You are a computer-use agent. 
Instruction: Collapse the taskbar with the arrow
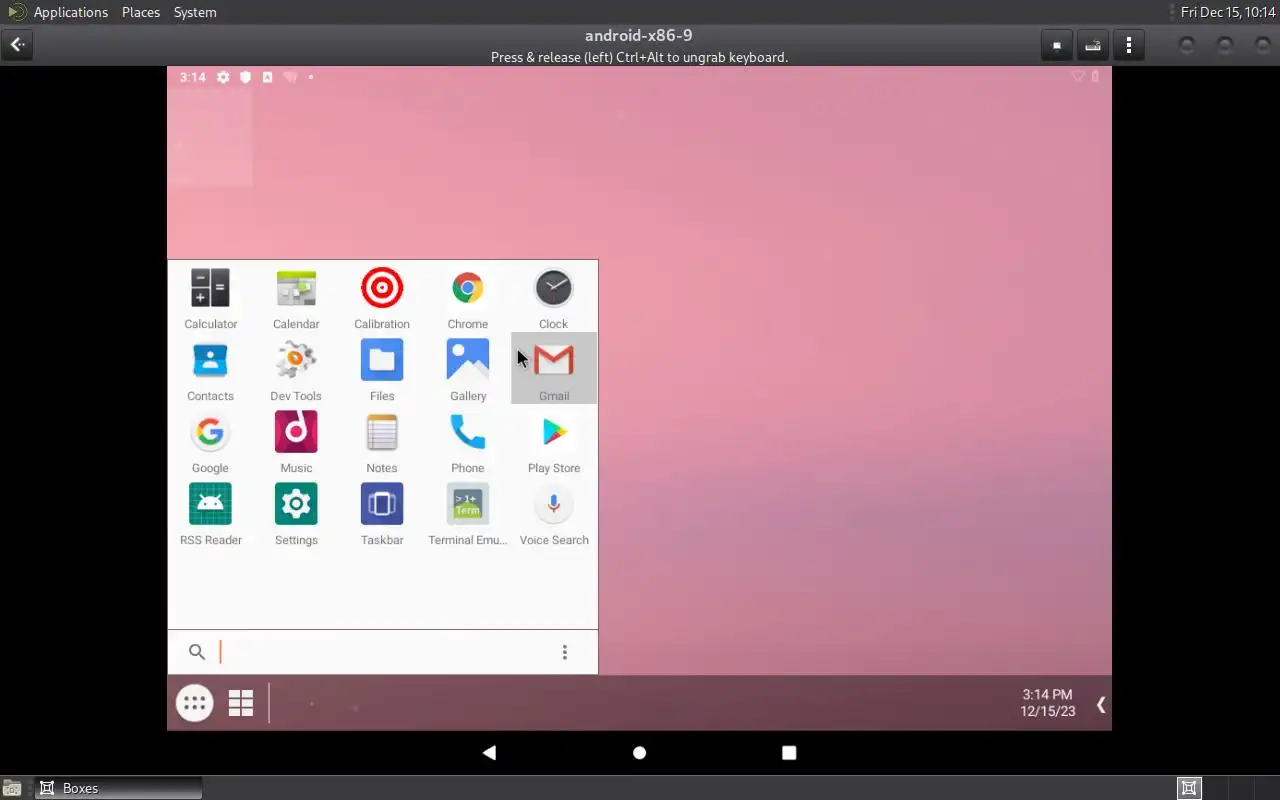pyautogui.click(x=1101, y=704)
